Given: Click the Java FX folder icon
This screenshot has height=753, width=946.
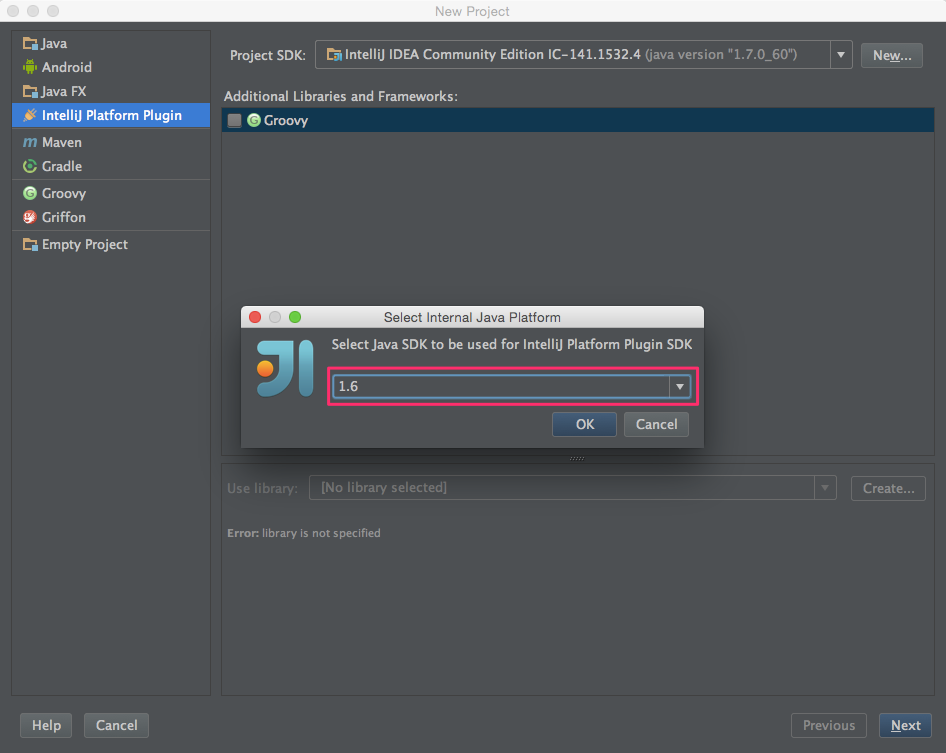Looking at the screenshot, I should point(30,91).
